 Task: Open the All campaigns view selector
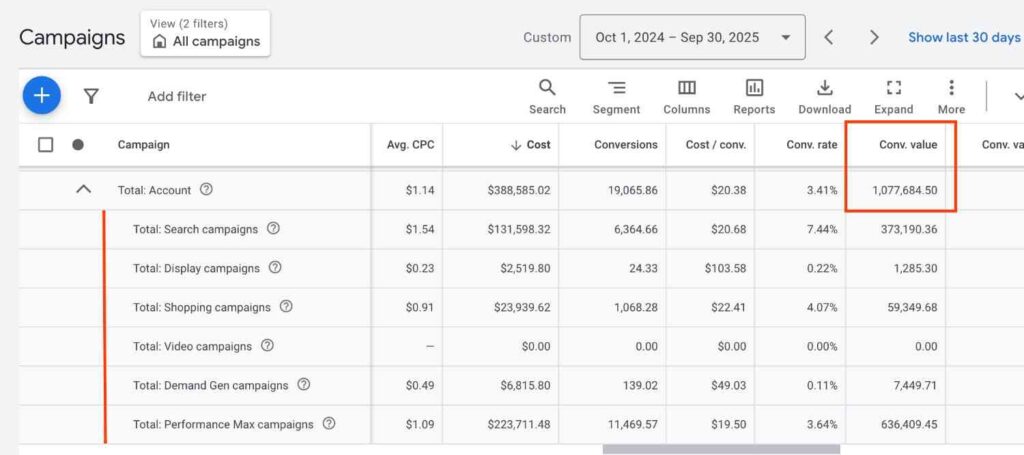tap(205, 34)
